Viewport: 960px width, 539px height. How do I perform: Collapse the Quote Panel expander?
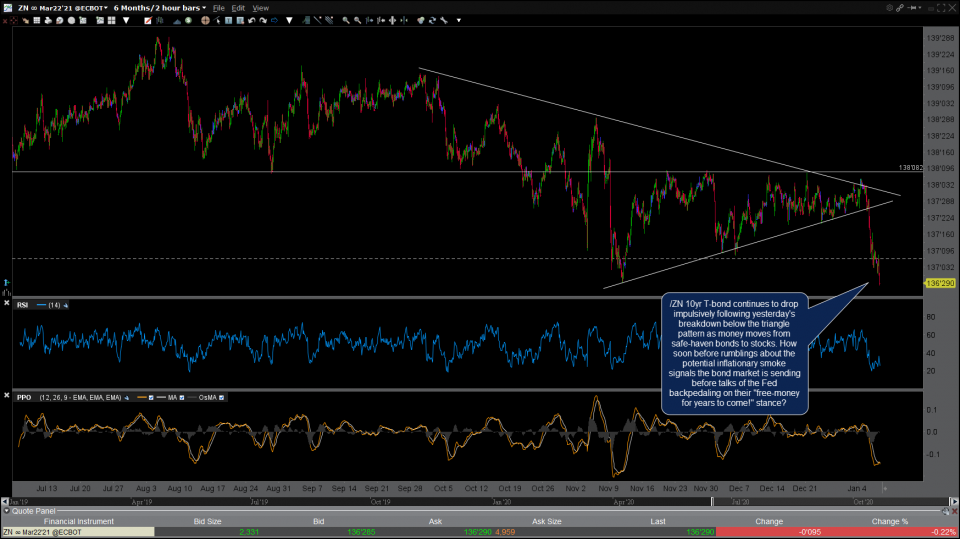coord(5,513)
